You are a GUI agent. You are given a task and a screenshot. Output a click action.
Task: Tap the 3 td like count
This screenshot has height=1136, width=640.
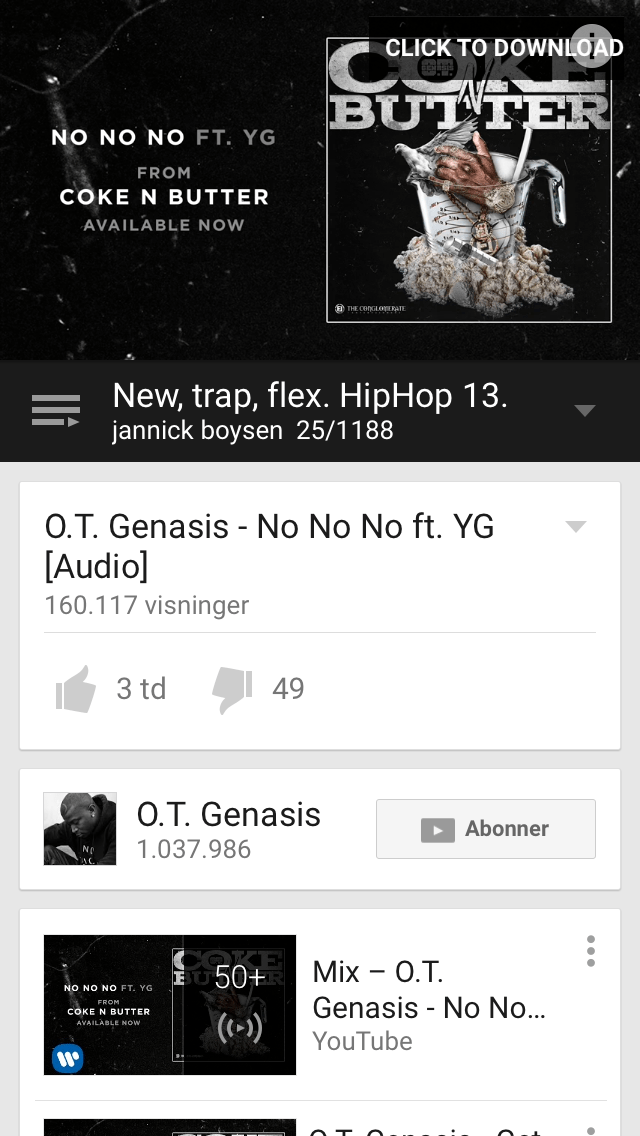tap(141, 689)
